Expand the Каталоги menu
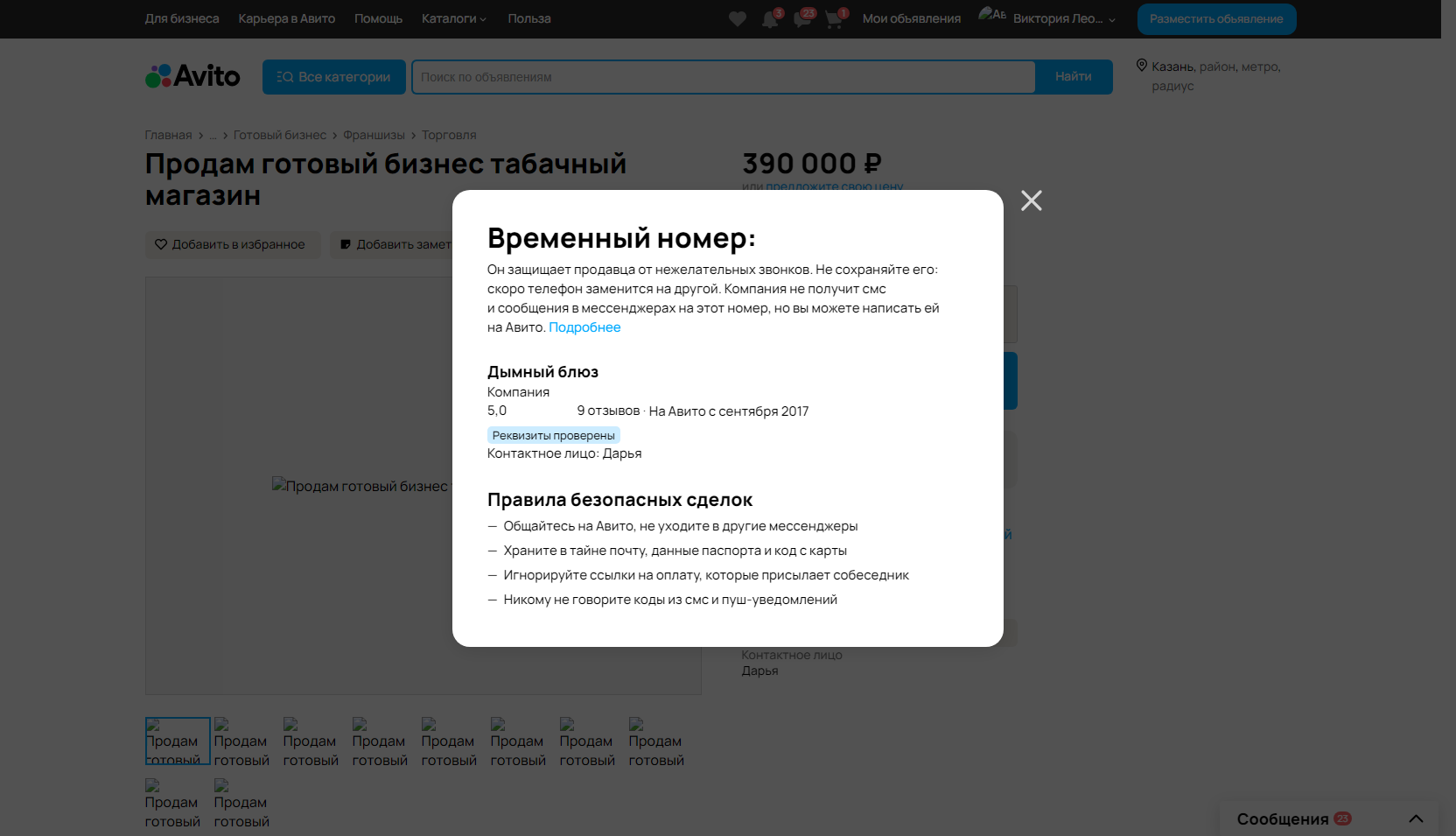This screenshot has height=836, width=1456. click(454, 18)
